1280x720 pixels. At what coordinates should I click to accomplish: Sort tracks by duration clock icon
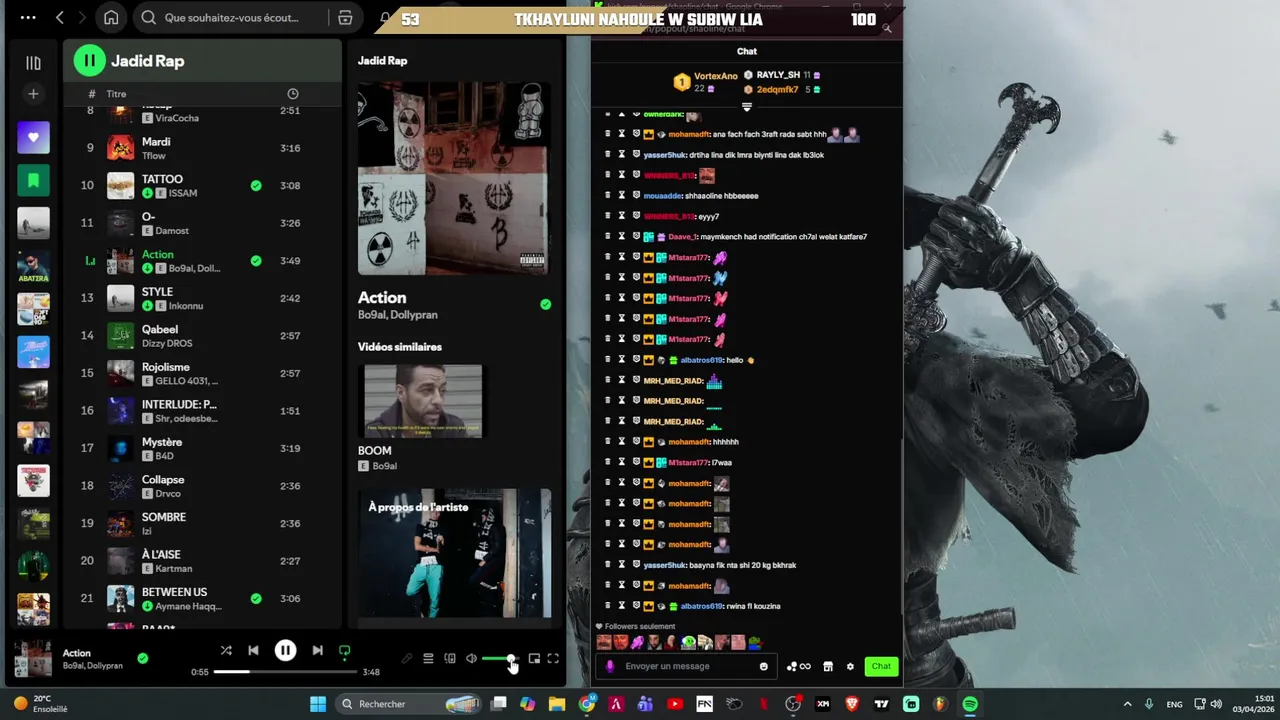pyautogui.click(x=292, y=94)
